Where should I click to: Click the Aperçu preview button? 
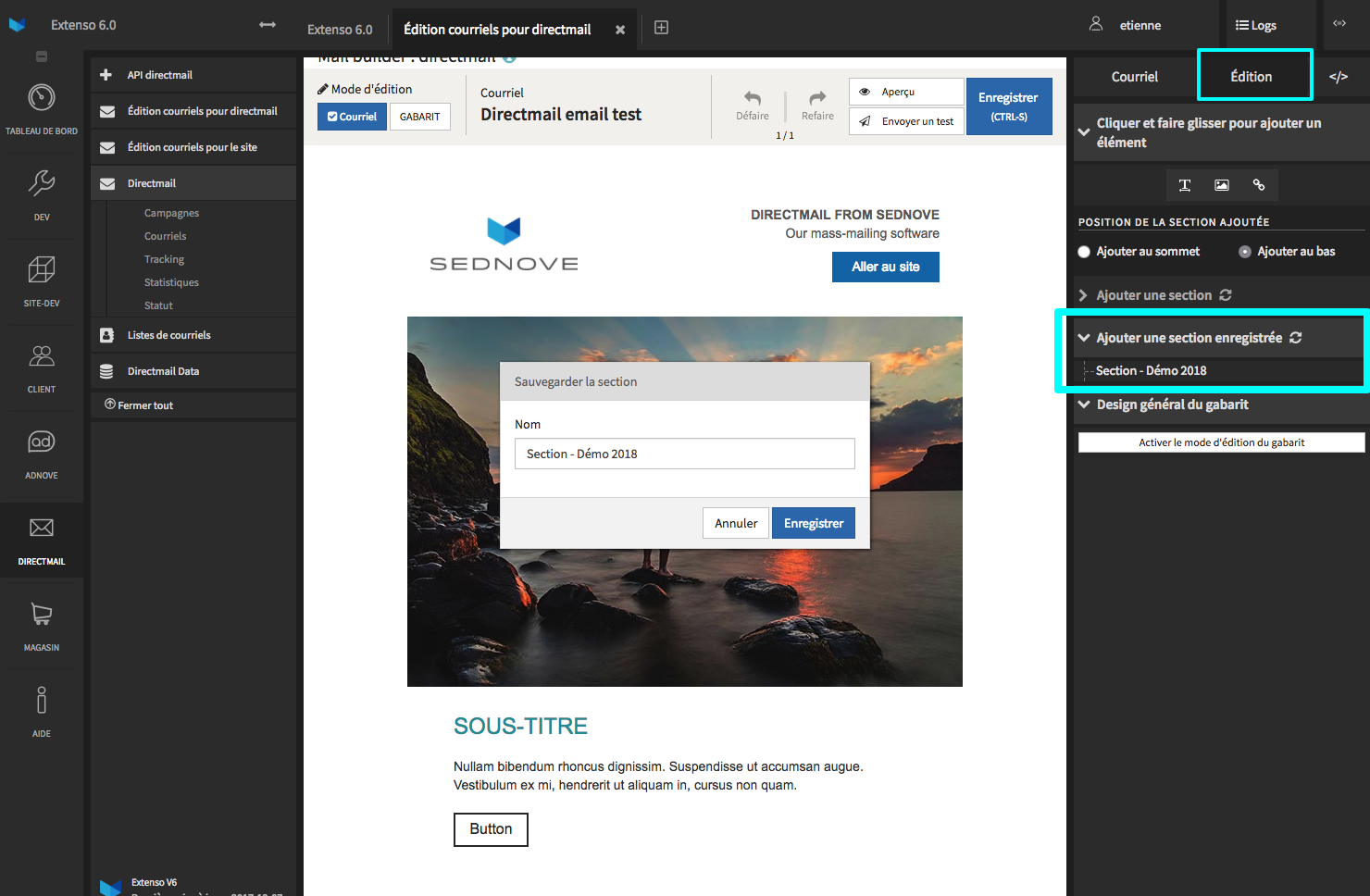click(906, 92)
